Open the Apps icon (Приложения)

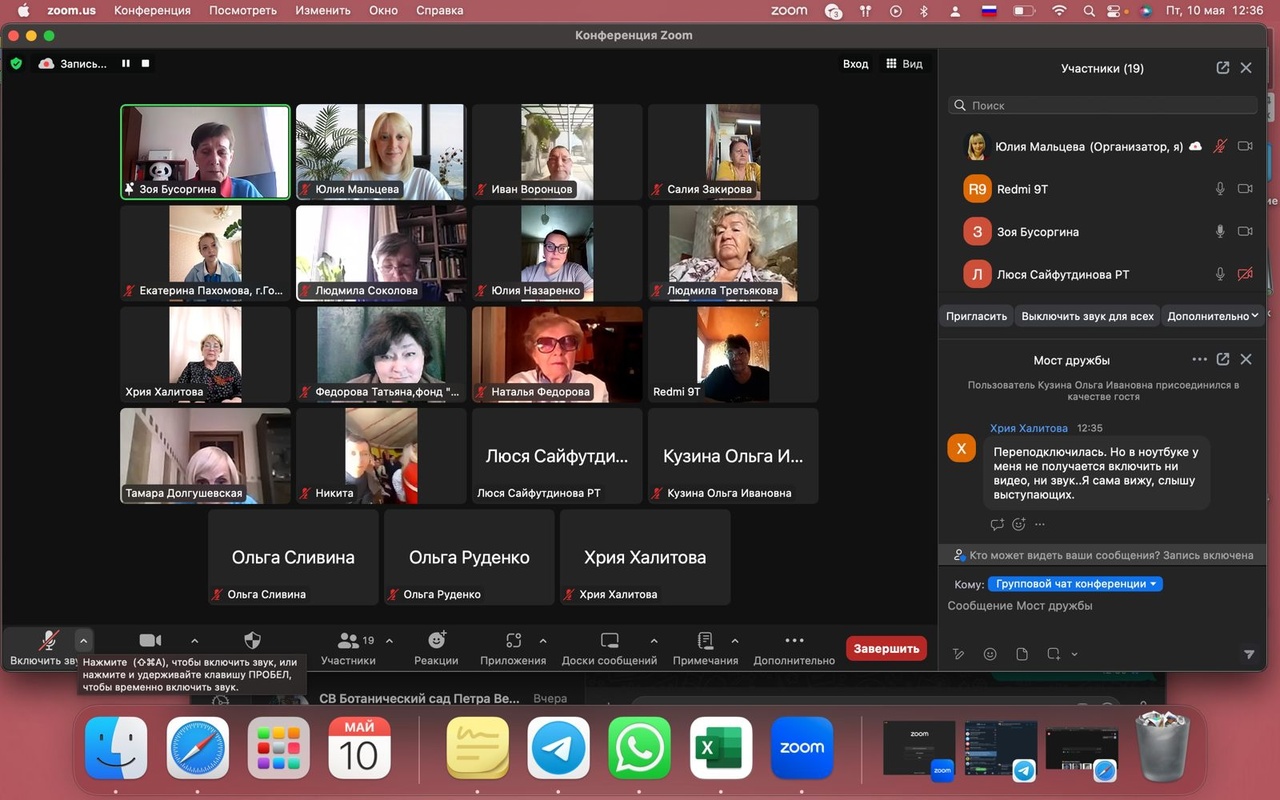point(513,641)
